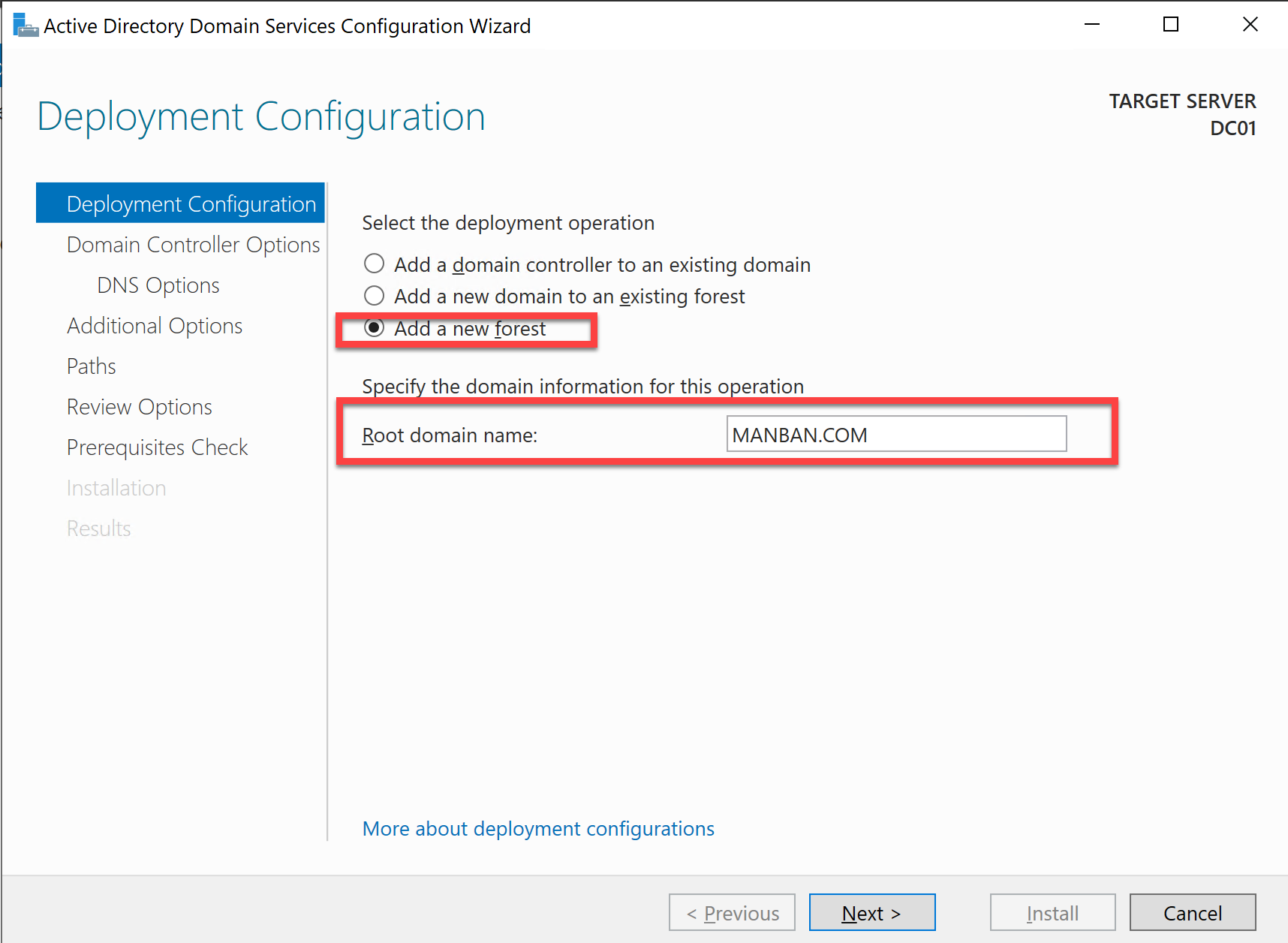1288x943 pixels.
Task: Open 'More about deployment configurations' link
Action: coord(538,828)
